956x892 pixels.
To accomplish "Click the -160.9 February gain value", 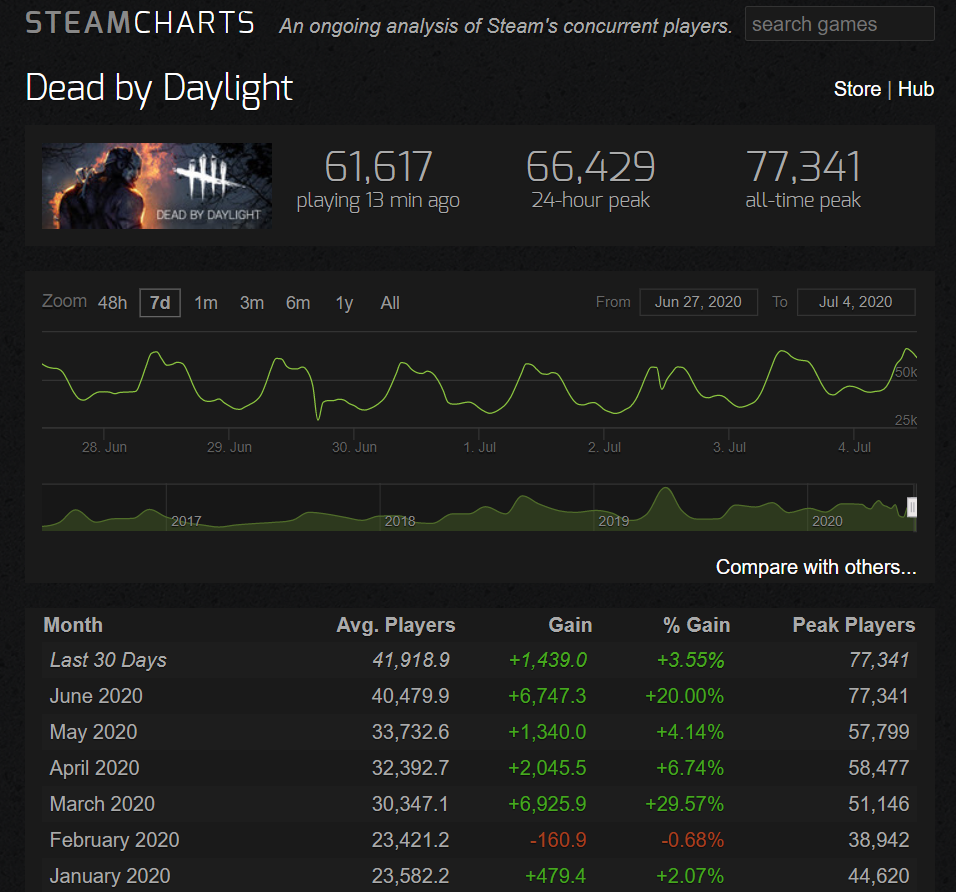I will tap(558, 840).
